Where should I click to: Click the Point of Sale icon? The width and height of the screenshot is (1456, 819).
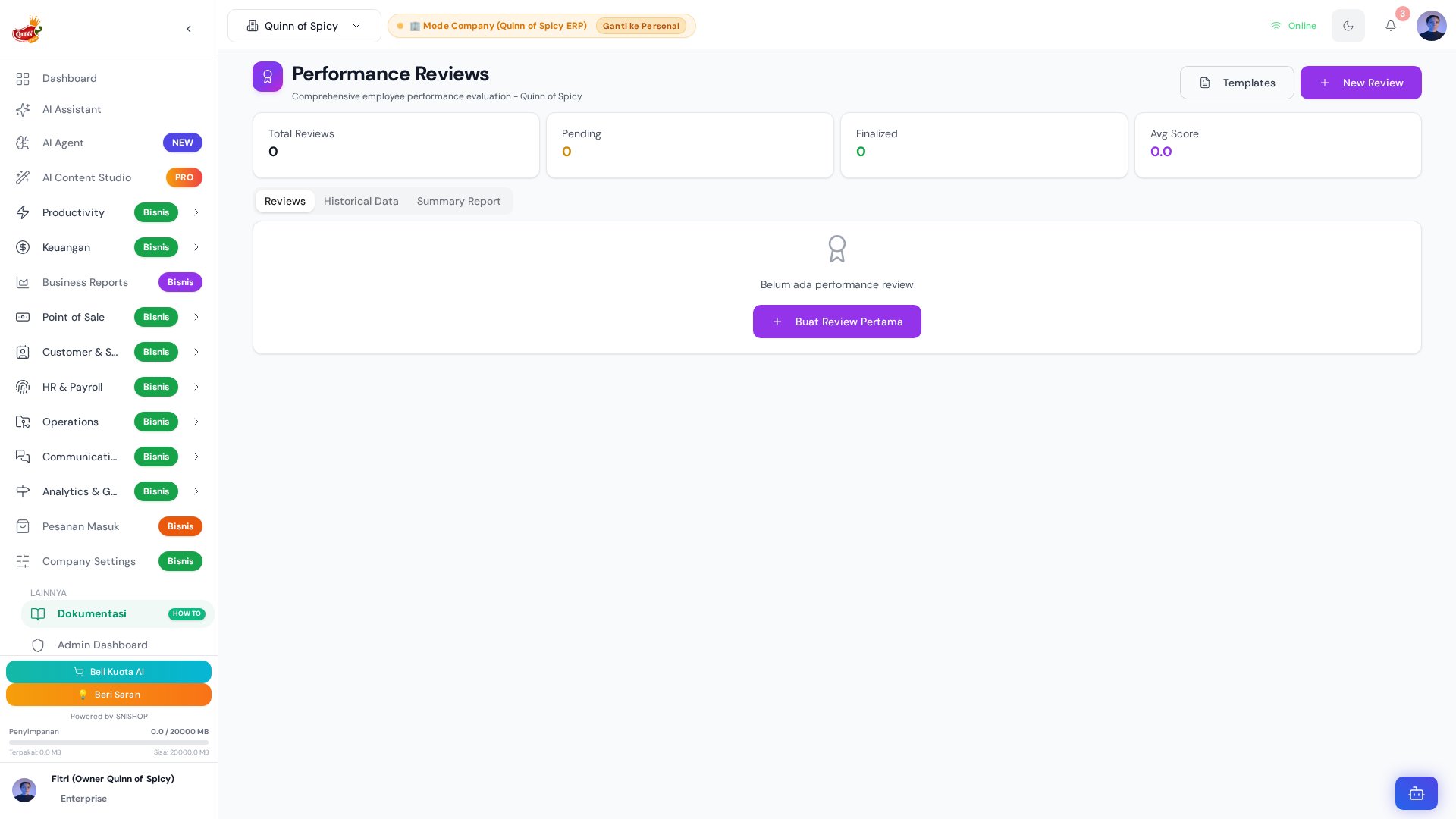23,317
